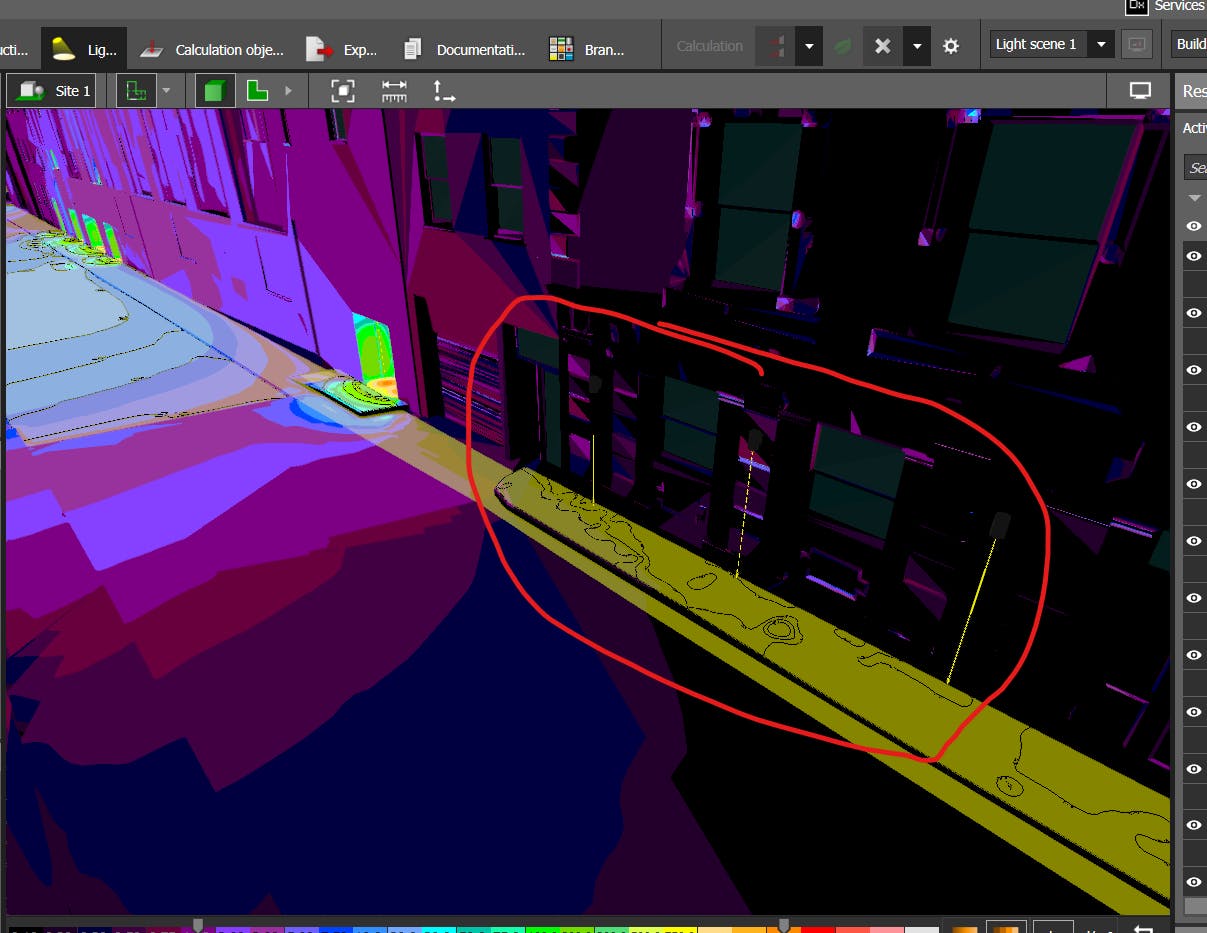This screenshot has height=933, width=1207.
Task: Select the green floor plan view icon
Action: (257, 91)
